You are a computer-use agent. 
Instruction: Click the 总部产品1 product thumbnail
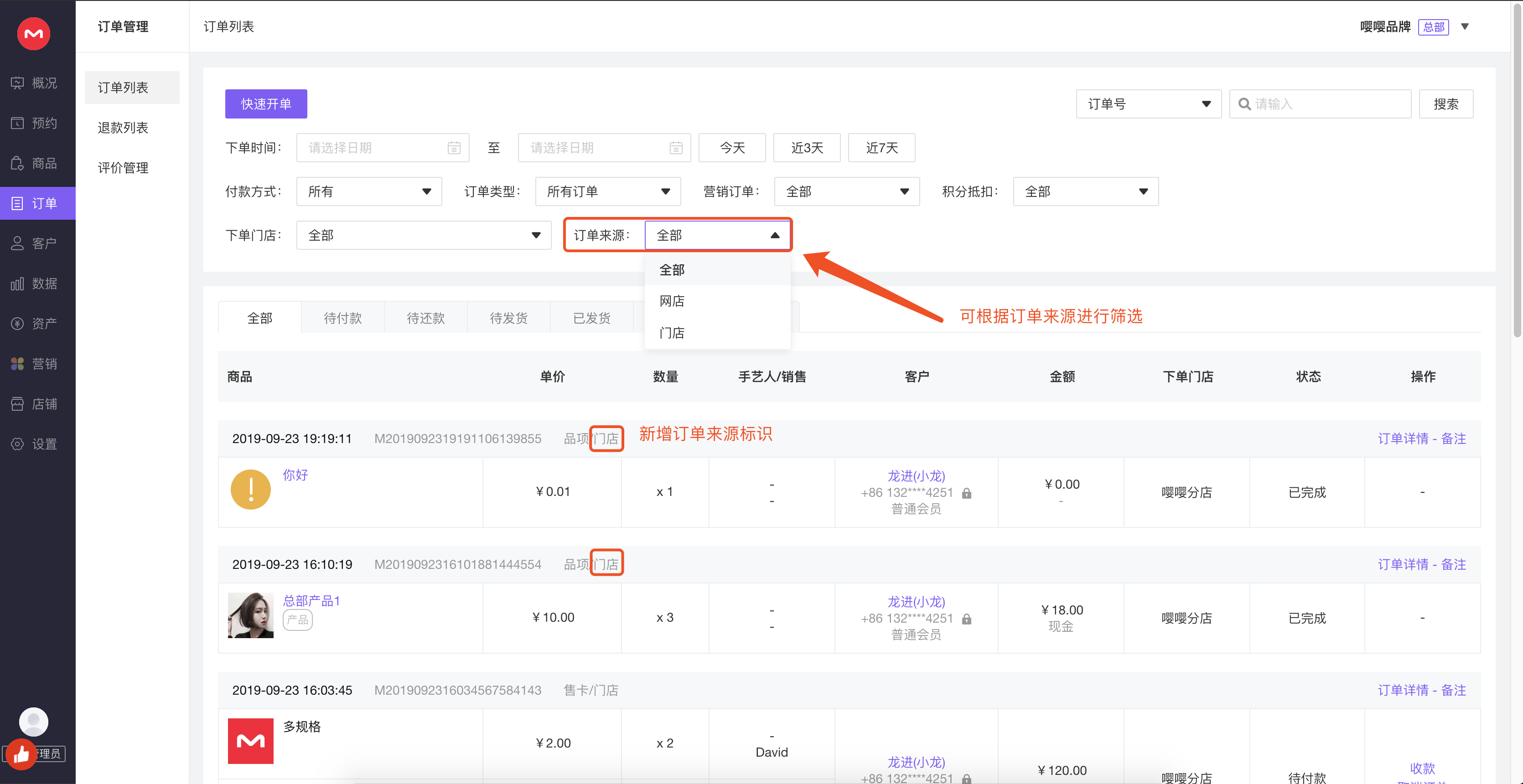(251, 615)
